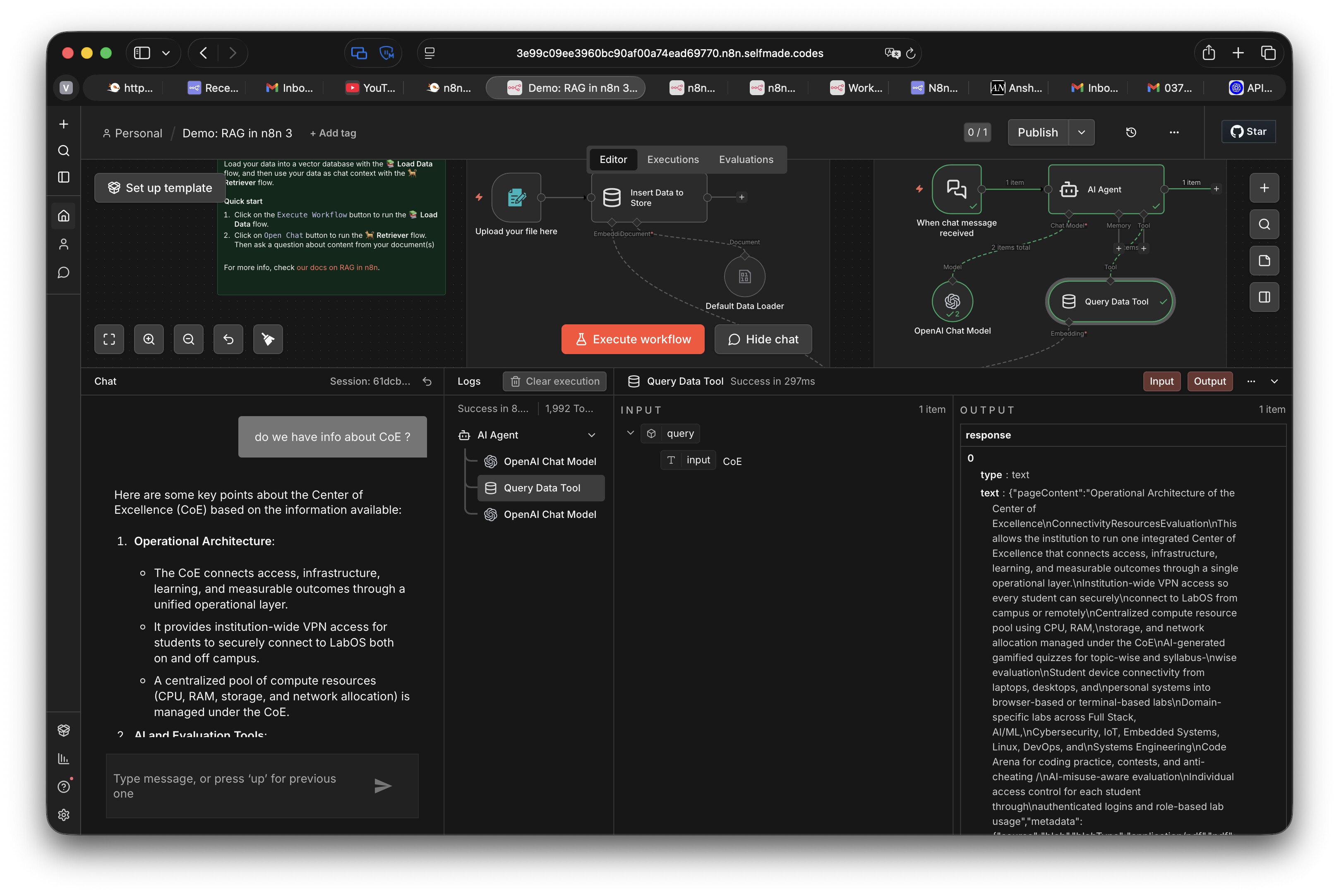Click the tidy up nodes broom icon
The image size is (1339, 896).
click(x=267, y=340)
